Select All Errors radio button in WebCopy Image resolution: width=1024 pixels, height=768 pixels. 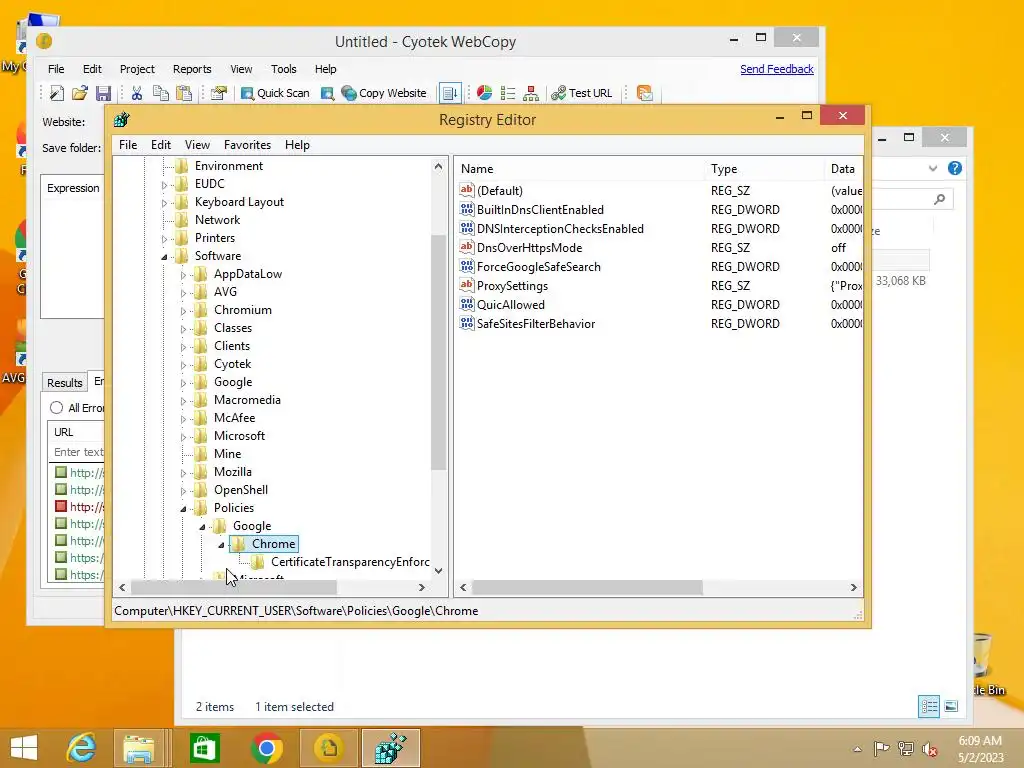tap(56, 408)
